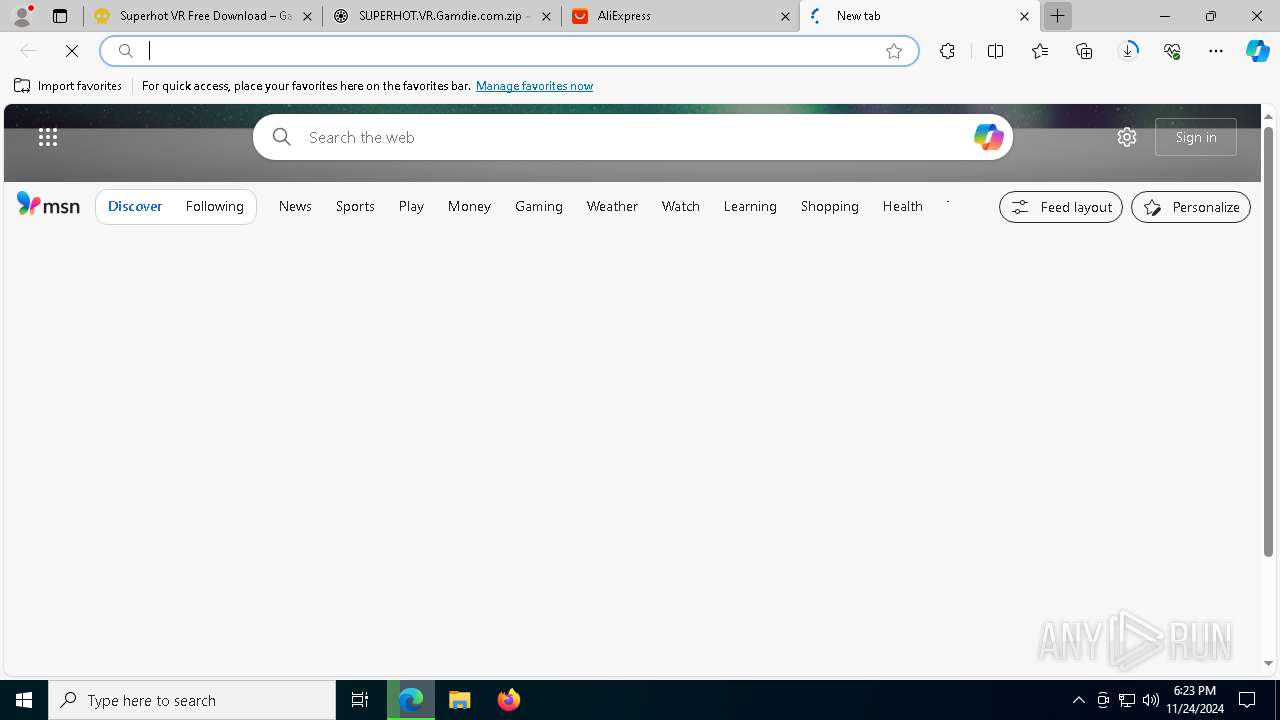Open Settings and more ellipsis menu
This screenshot has height=720, width=1280.
point(1216,51)
